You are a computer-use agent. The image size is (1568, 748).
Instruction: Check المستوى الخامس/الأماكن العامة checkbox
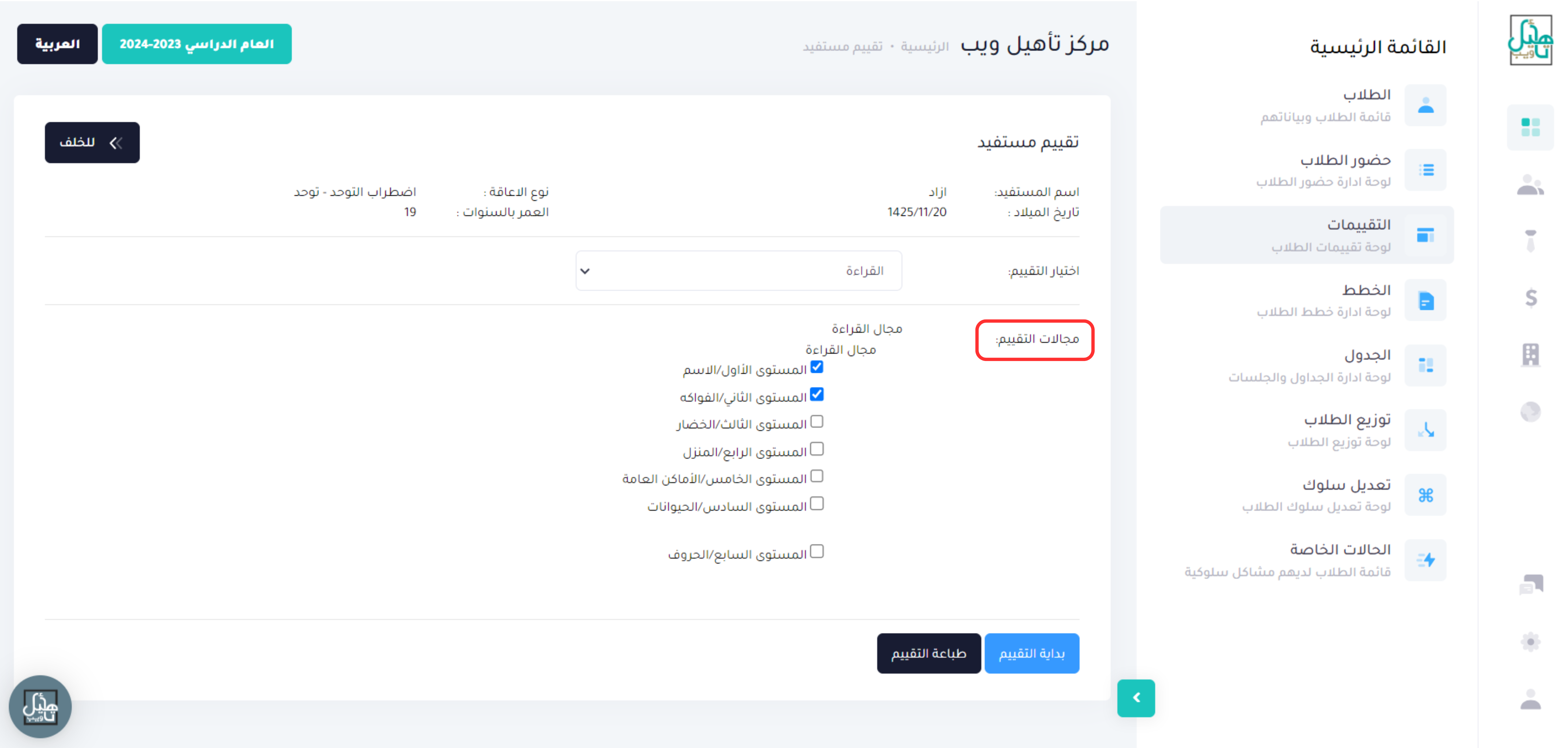[x=817, y=477]
